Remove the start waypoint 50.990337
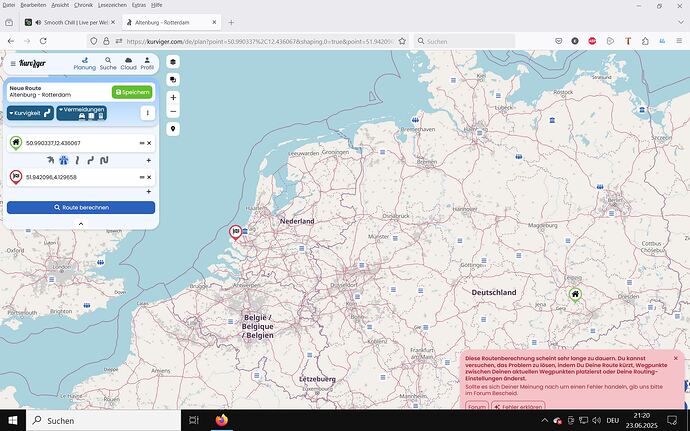The height and width of the screenshot is (431, 690). point(149,143)
